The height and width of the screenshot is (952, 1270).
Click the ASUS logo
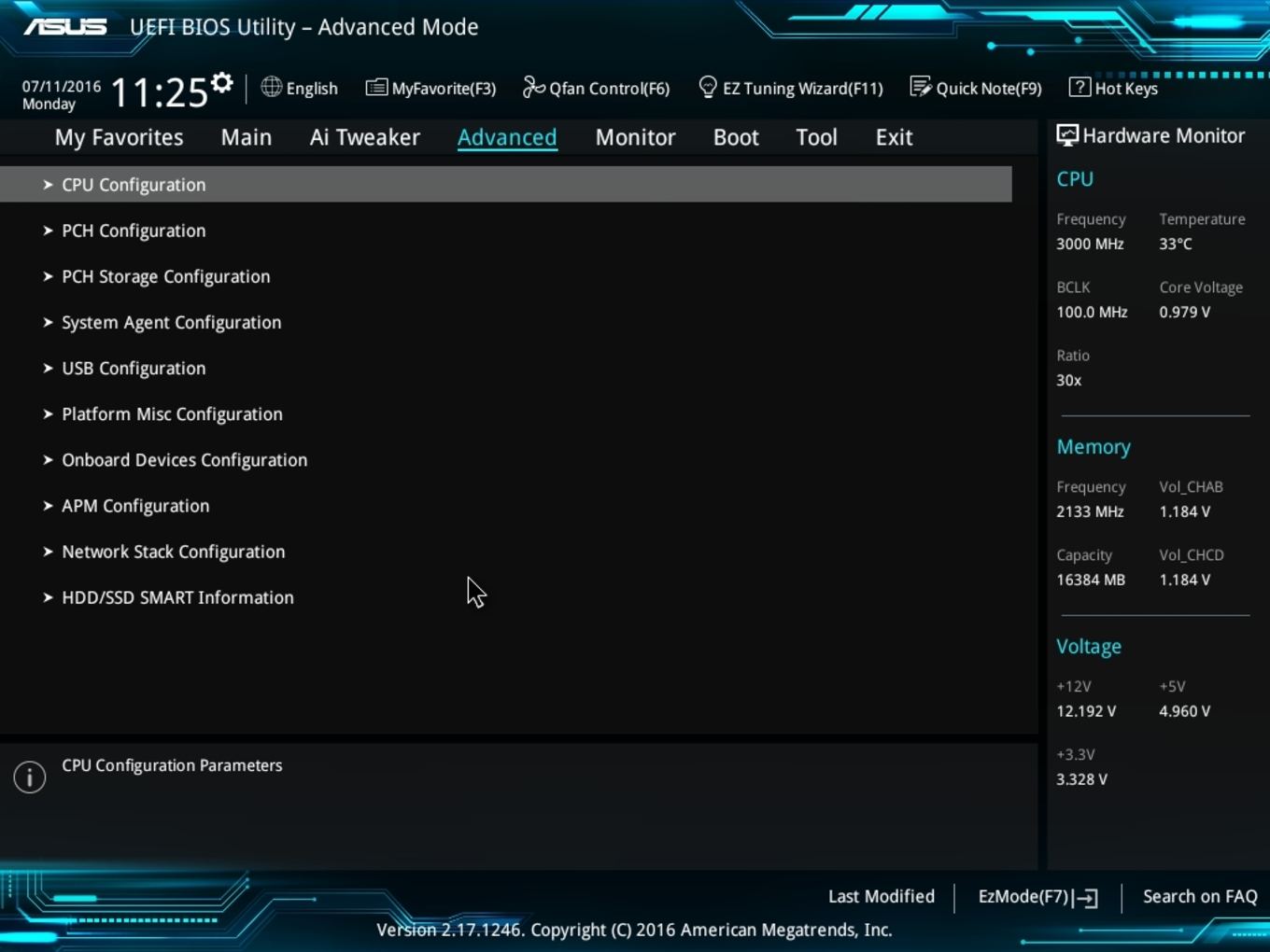coord(65,26)
